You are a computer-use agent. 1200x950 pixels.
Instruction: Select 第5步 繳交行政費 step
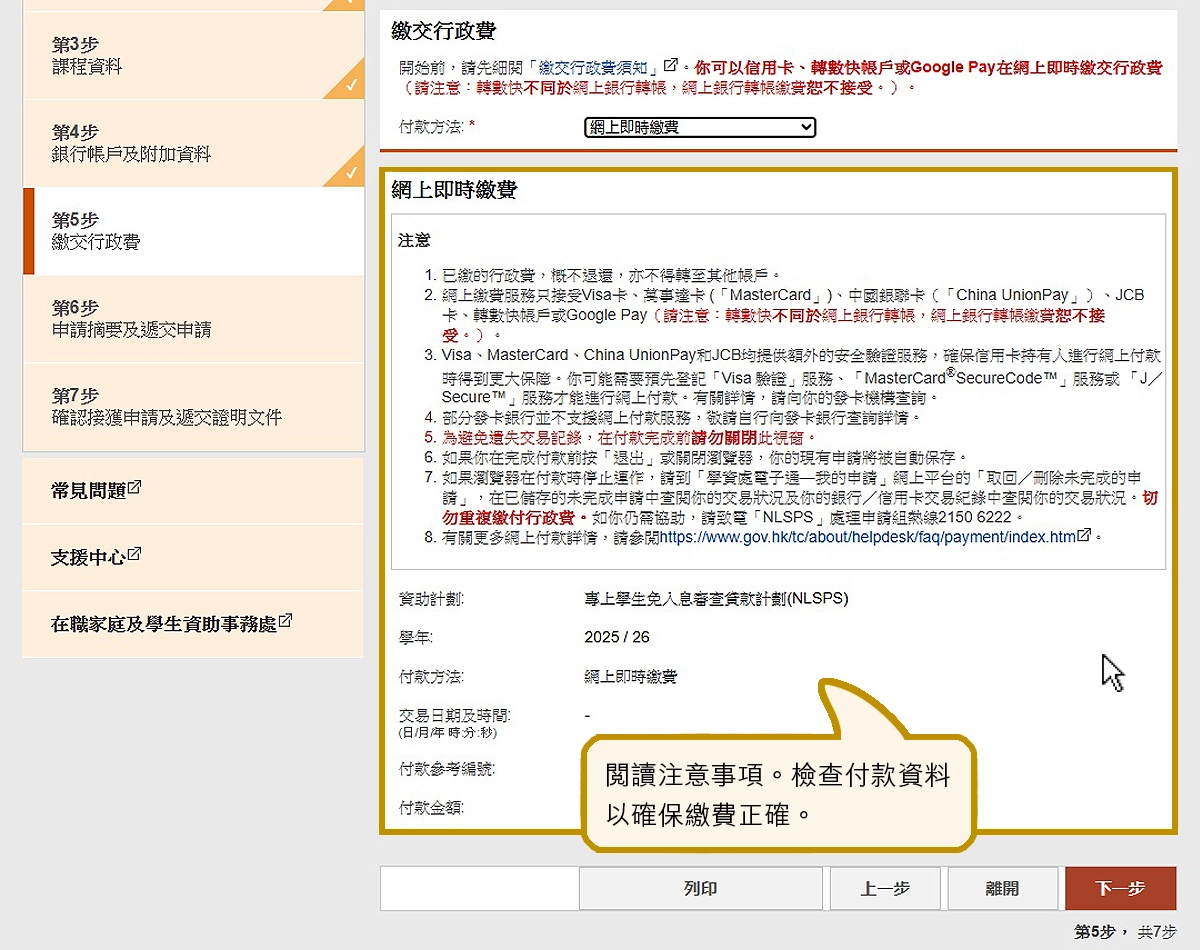click(190, 231)
